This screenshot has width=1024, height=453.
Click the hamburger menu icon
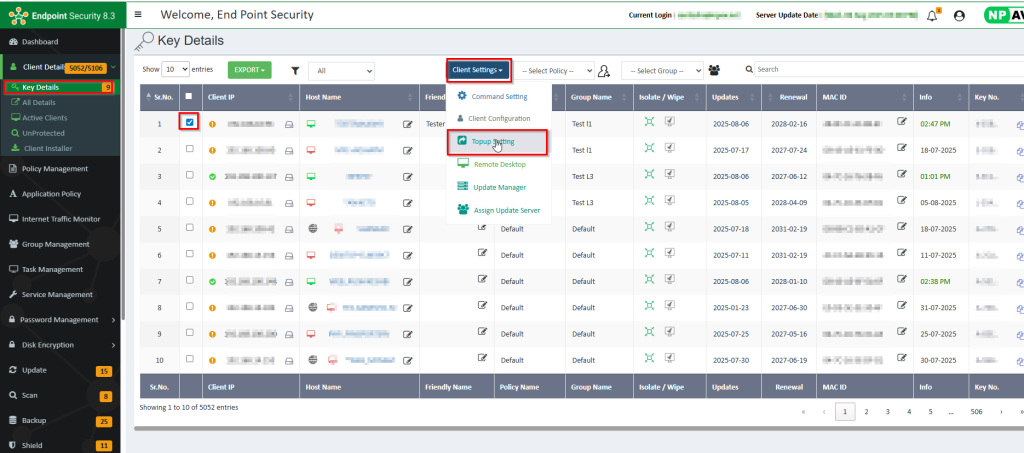[x=137, y=15]
